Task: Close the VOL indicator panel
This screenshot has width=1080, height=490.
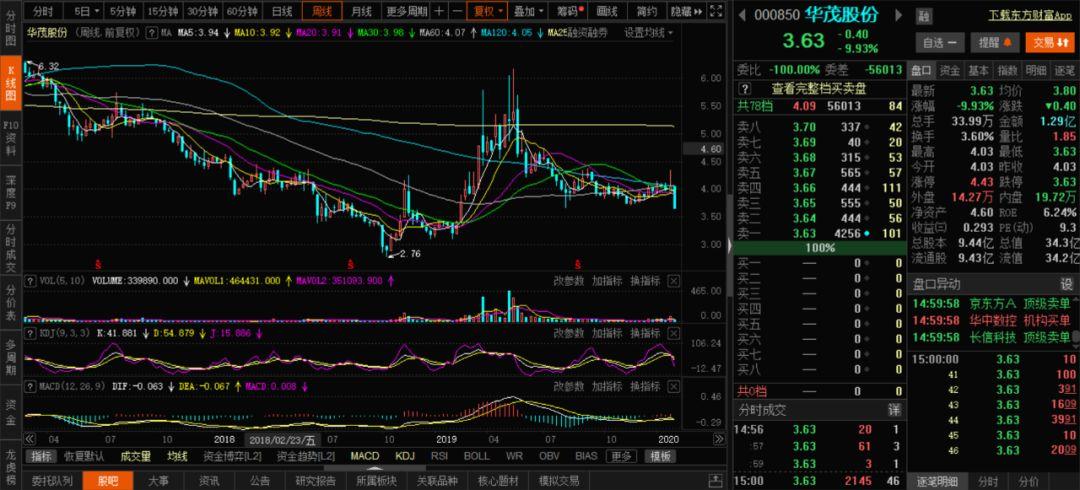Action: click(x=673, y=280)
